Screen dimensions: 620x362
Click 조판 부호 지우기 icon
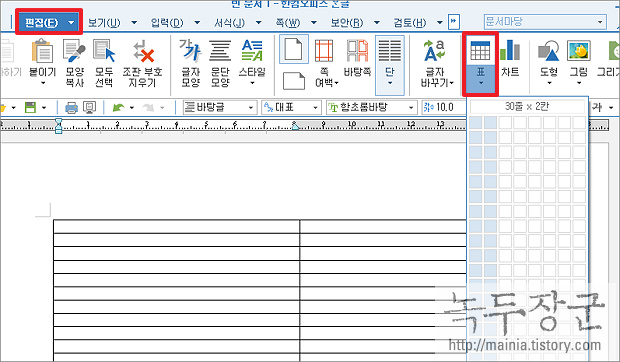[142, 62]
